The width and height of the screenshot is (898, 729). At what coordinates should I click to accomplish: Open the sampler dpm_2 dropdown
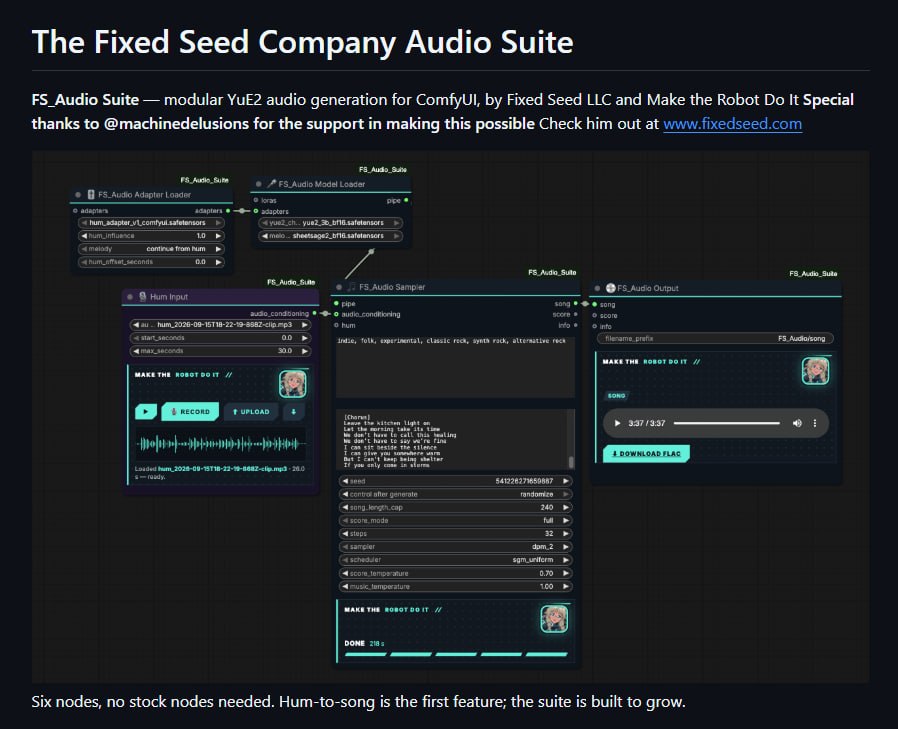455,546
